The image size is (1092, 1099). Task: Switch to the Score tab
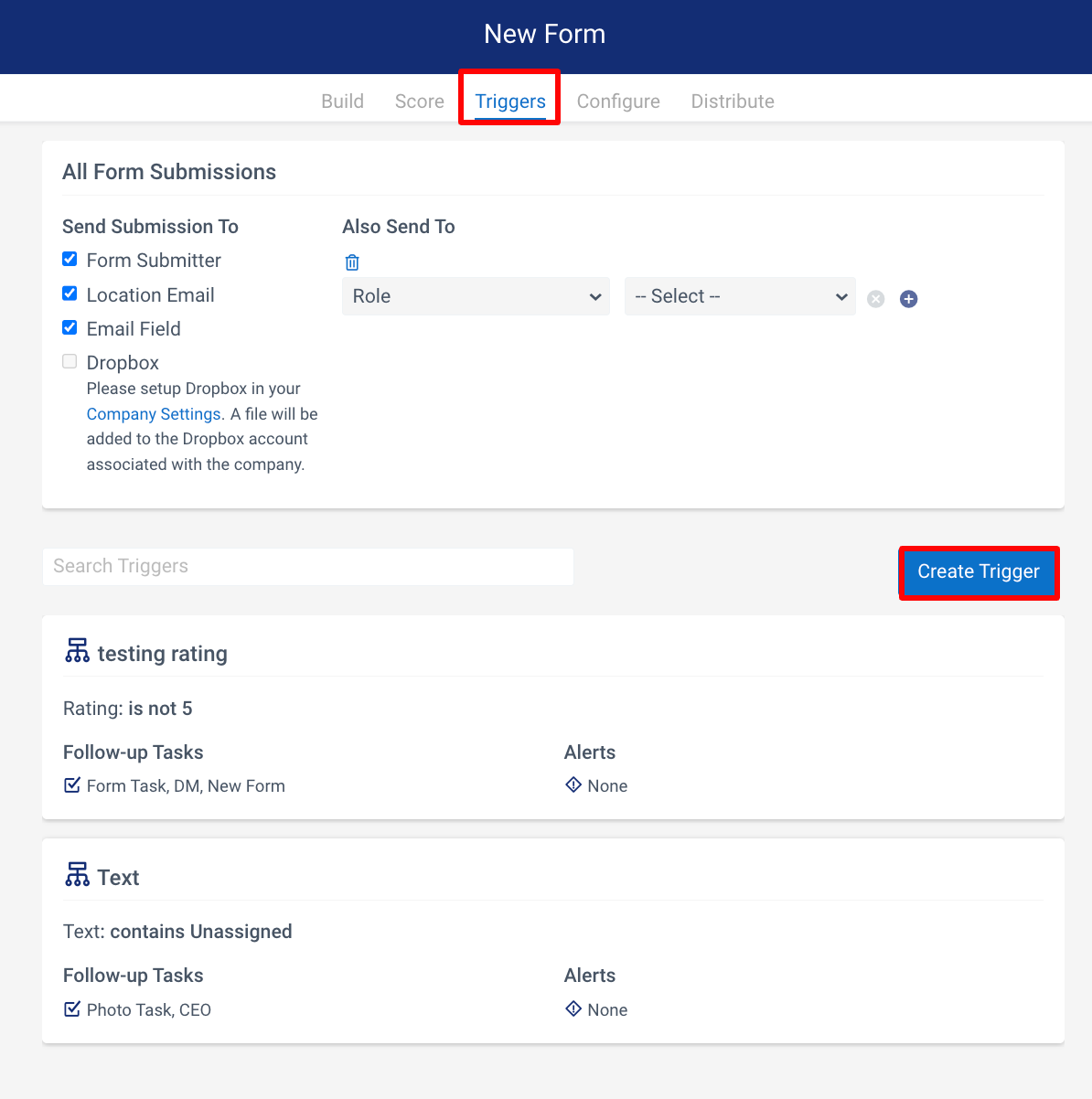(420, 101)
